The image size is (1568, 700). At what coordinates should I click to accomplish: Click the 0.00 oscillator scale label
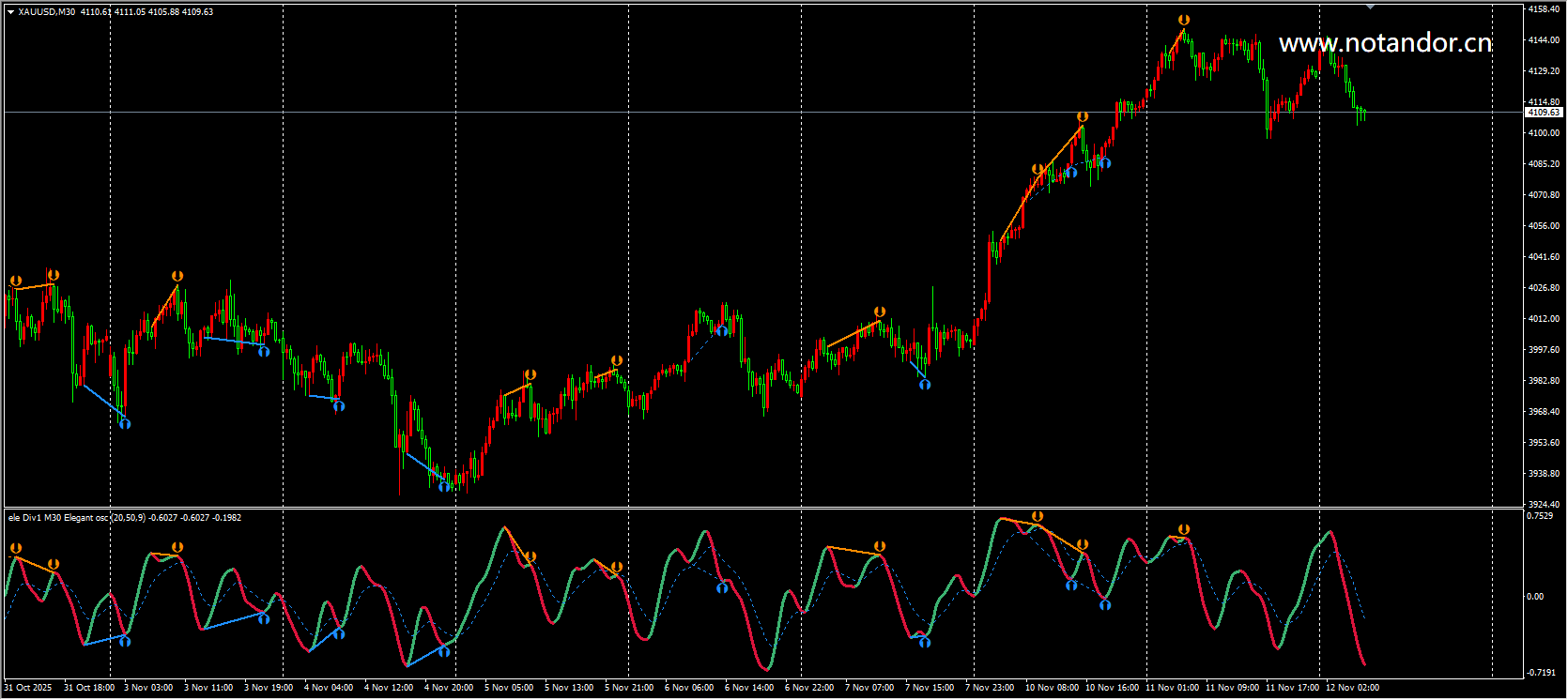tap(1534, 597)
